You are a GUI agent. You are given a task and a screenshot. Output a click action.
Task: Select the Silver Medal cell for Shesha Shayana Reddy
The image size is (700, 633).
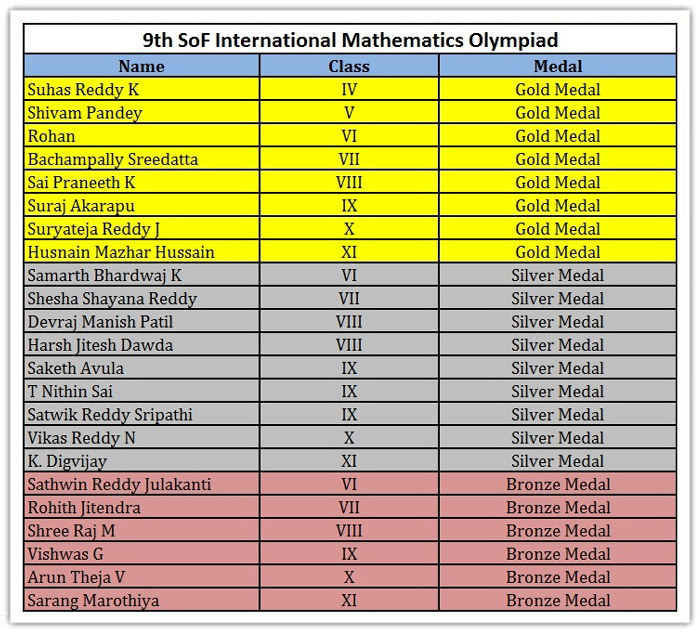coord(557,298)
